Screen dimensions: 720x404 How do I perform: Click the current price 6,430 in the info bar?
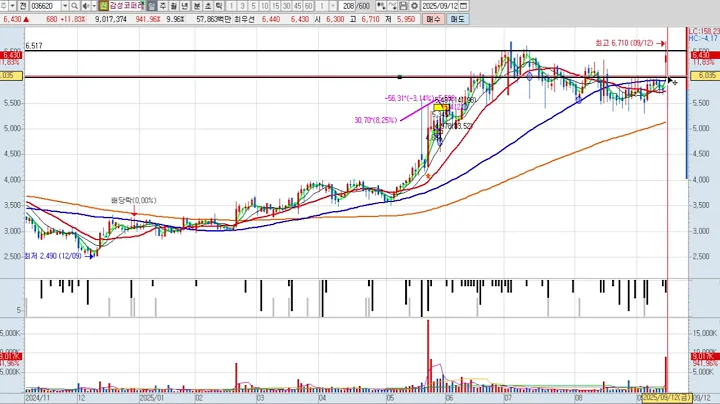click(12, 19)
